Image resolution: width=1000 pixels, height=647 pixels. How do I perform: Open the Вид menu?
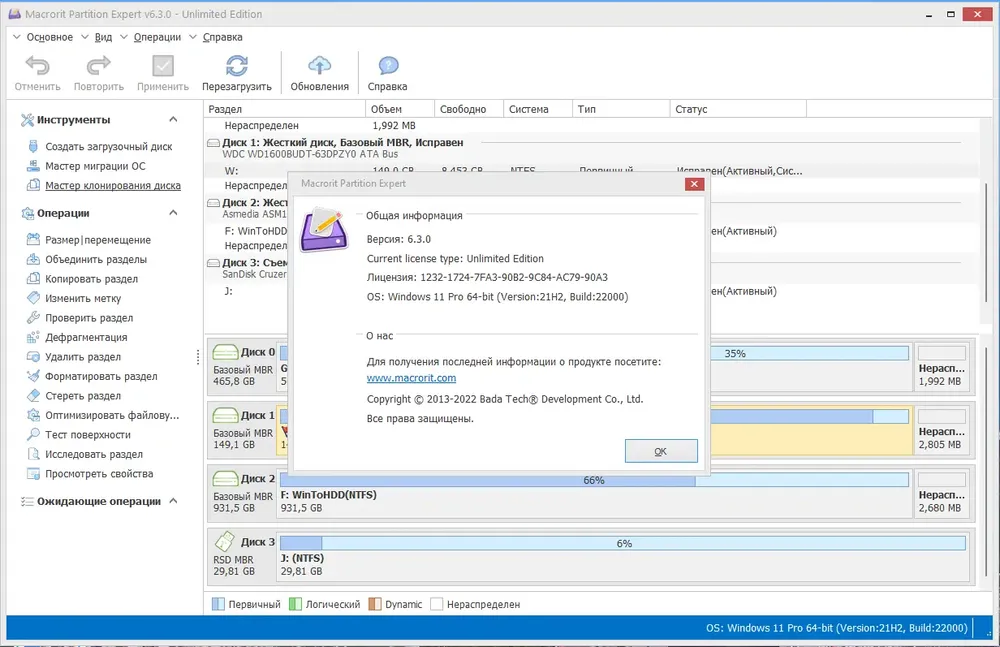point(103,37)
